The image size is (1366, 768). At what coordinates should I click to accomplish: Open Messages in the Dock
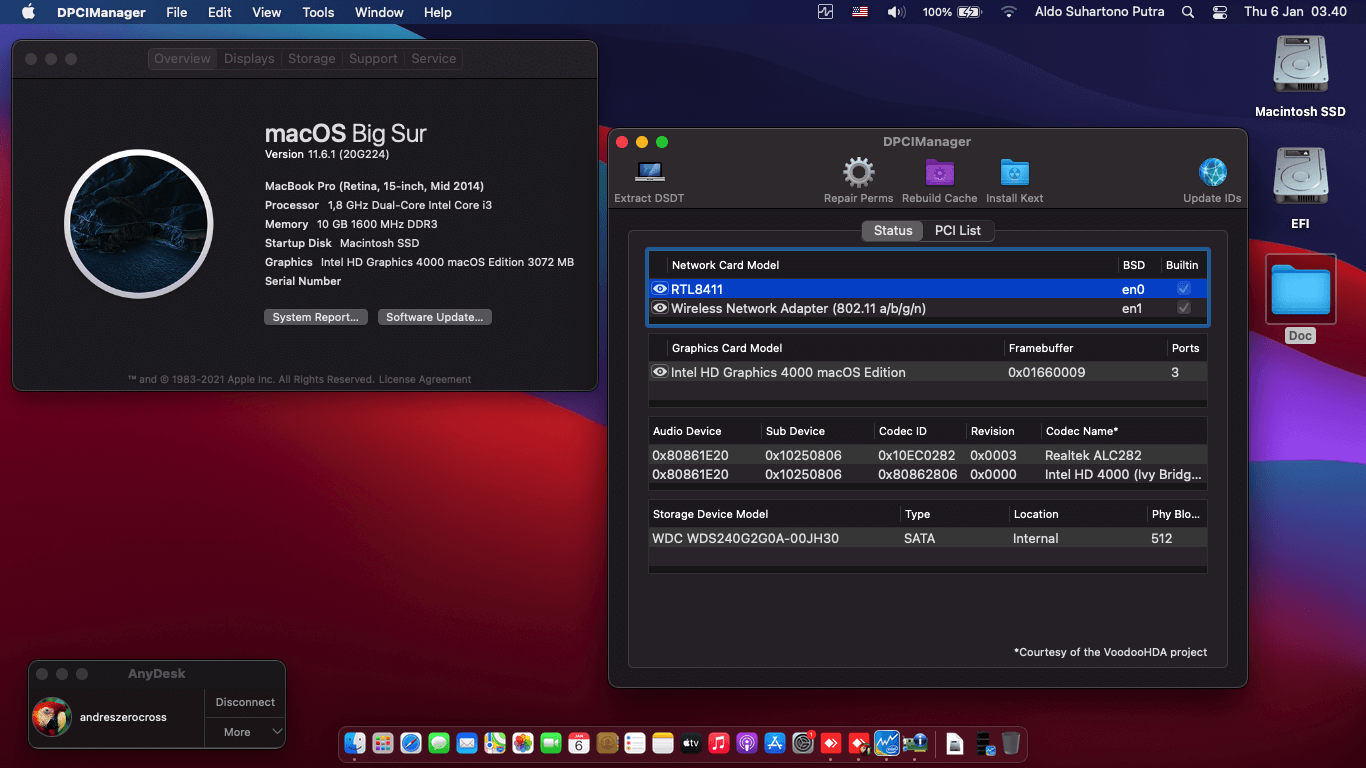tap(439, 743)
